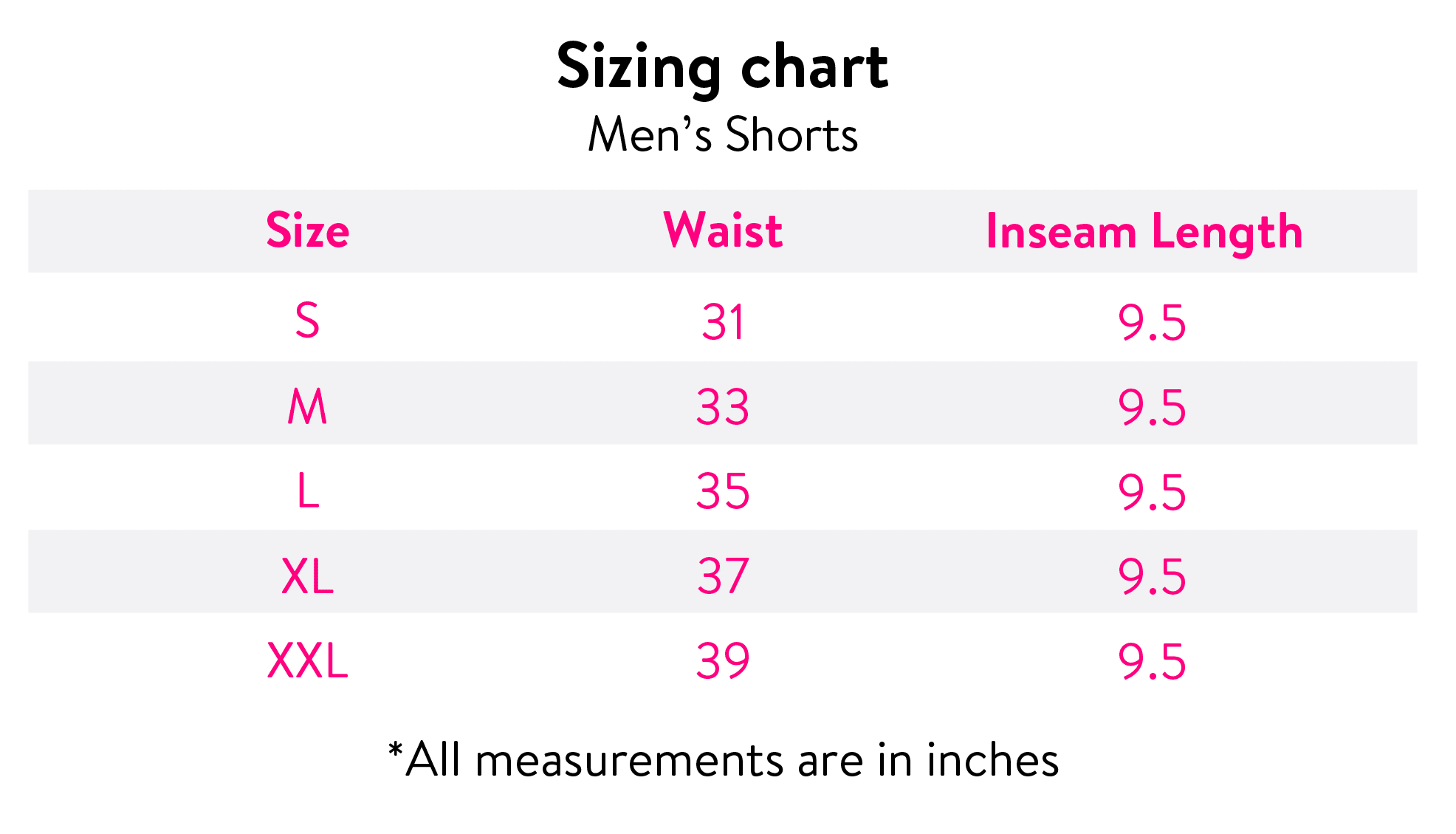Click the "Sizing chart" title

pos(722,66)
